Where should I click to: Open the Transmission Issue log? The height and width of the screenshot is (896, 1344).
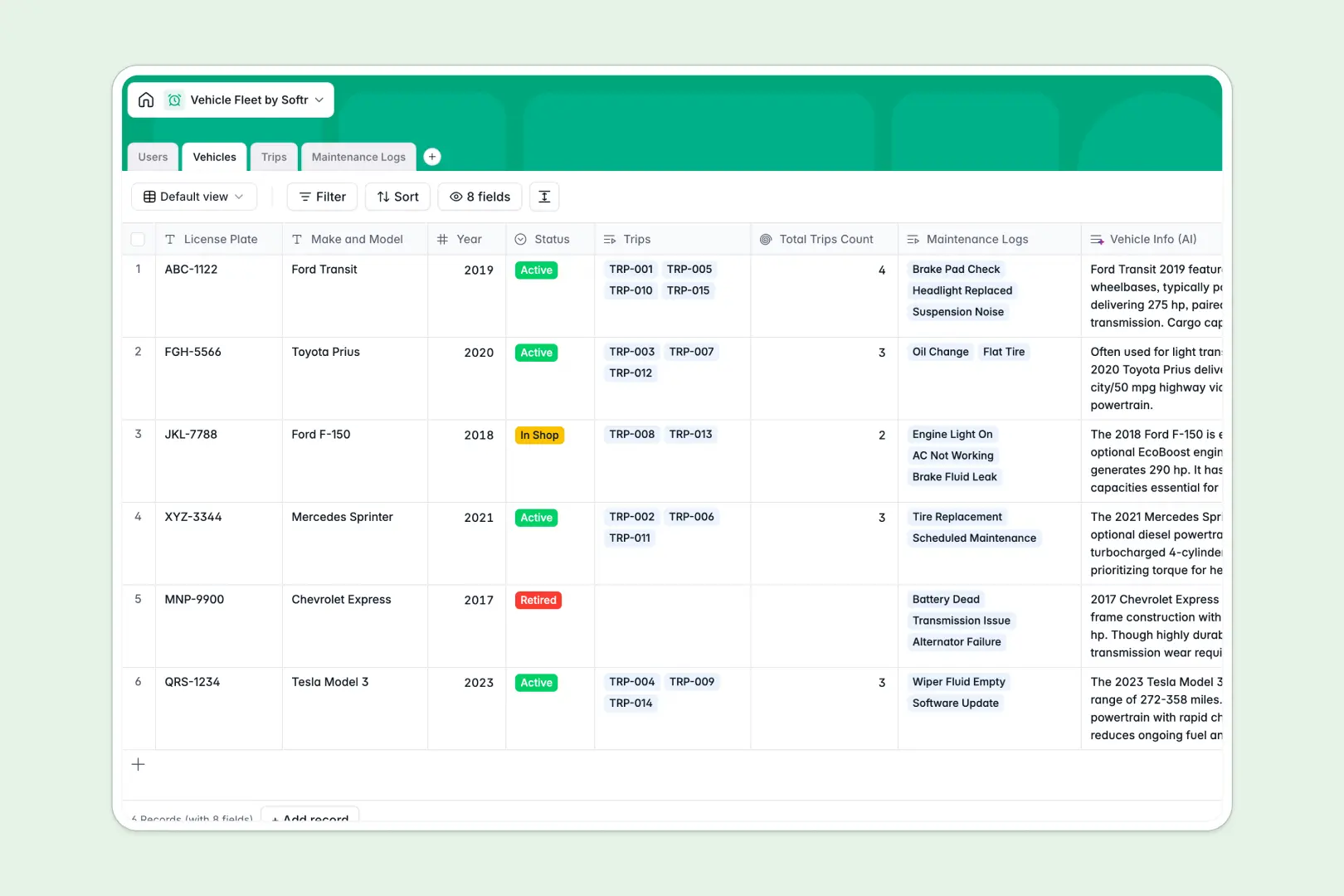[961, 621]
